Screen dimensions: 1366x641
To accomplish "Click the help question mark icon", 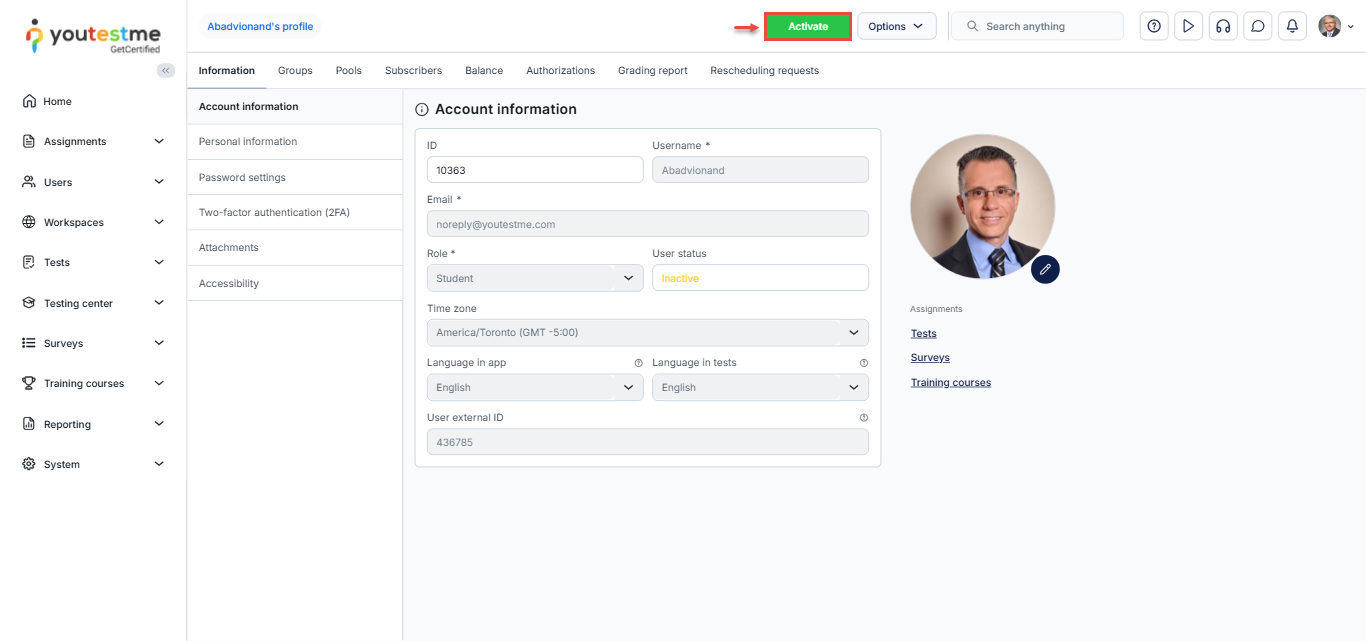I will [x=1154, y=27].
